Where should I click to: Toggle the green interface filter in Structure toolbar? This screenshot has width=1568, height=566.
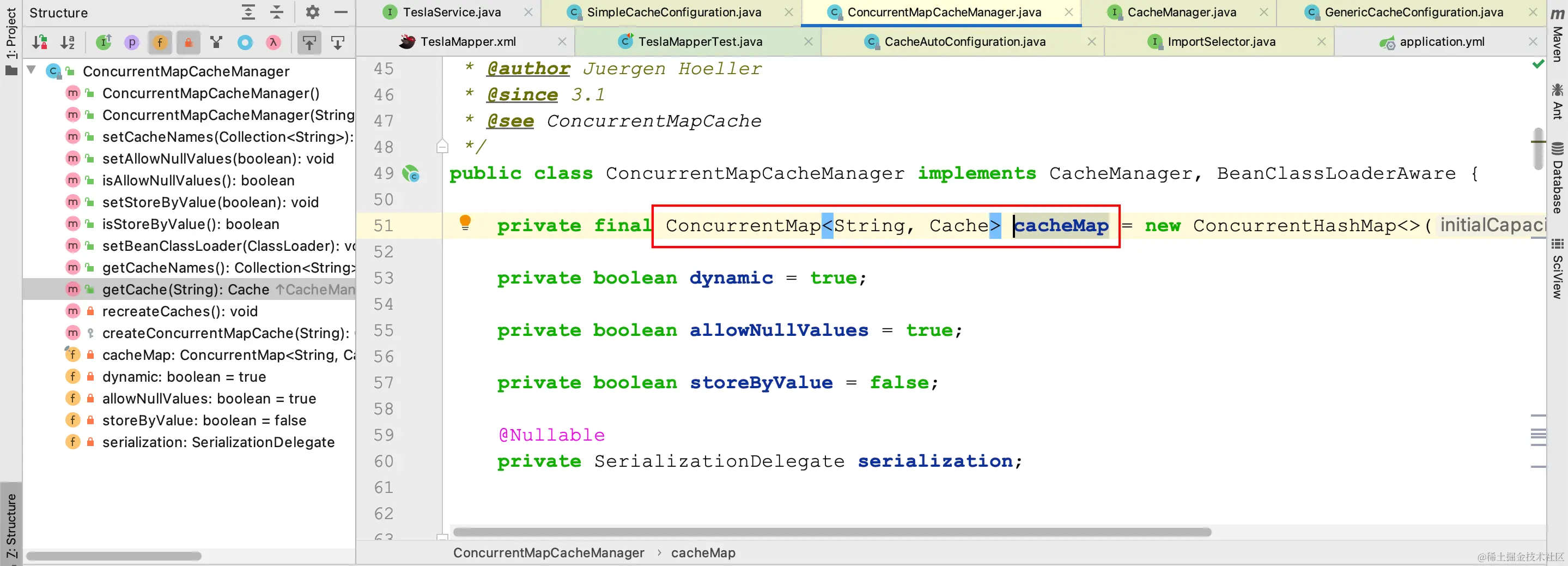[x=104, y=42]
